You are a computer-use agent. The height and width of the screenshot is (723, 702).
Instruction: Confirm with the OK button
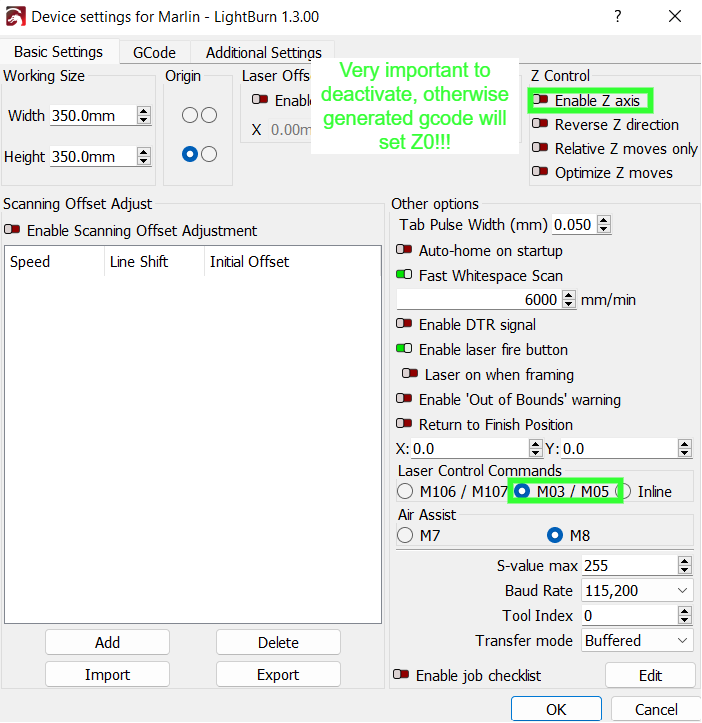(x=556, y=709)
